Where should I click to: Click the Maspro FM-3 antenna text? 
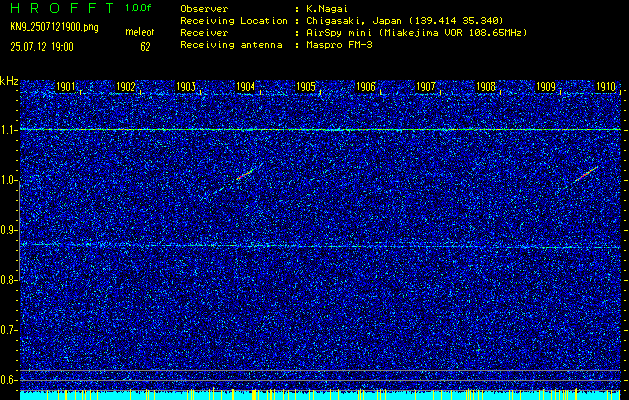pos(339,45)
